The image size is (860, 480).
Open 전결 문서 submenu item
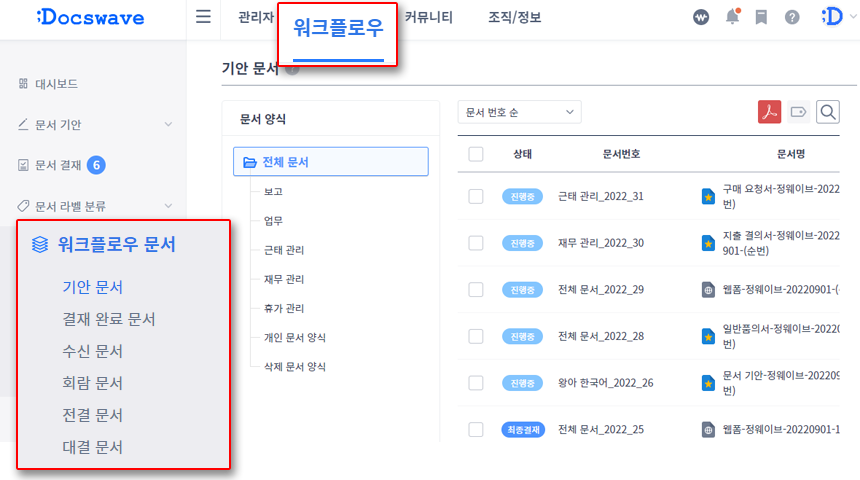point(92,415)
